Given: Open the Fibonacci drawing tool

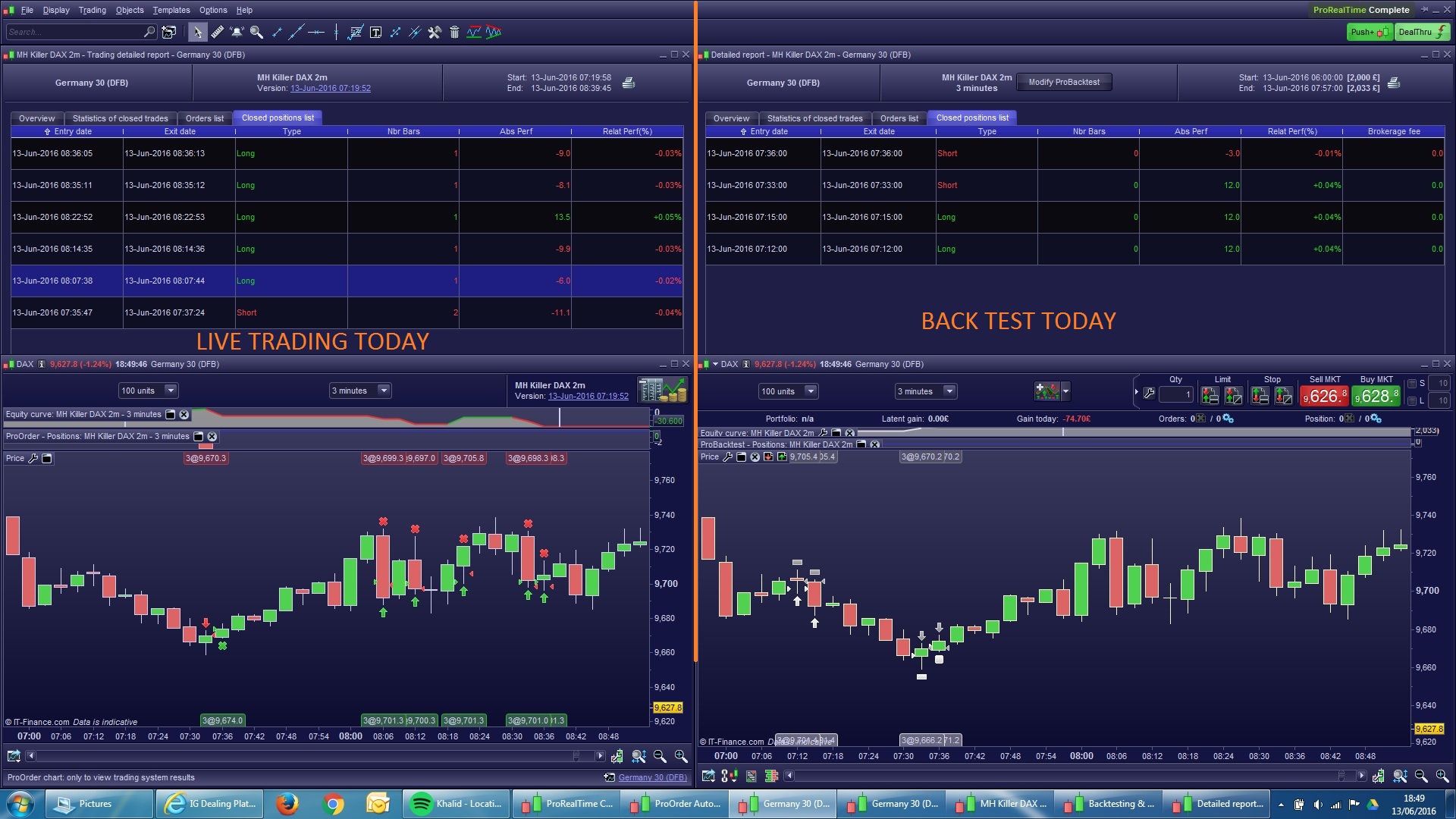Looking at the screenshot, I should [356, 32].
